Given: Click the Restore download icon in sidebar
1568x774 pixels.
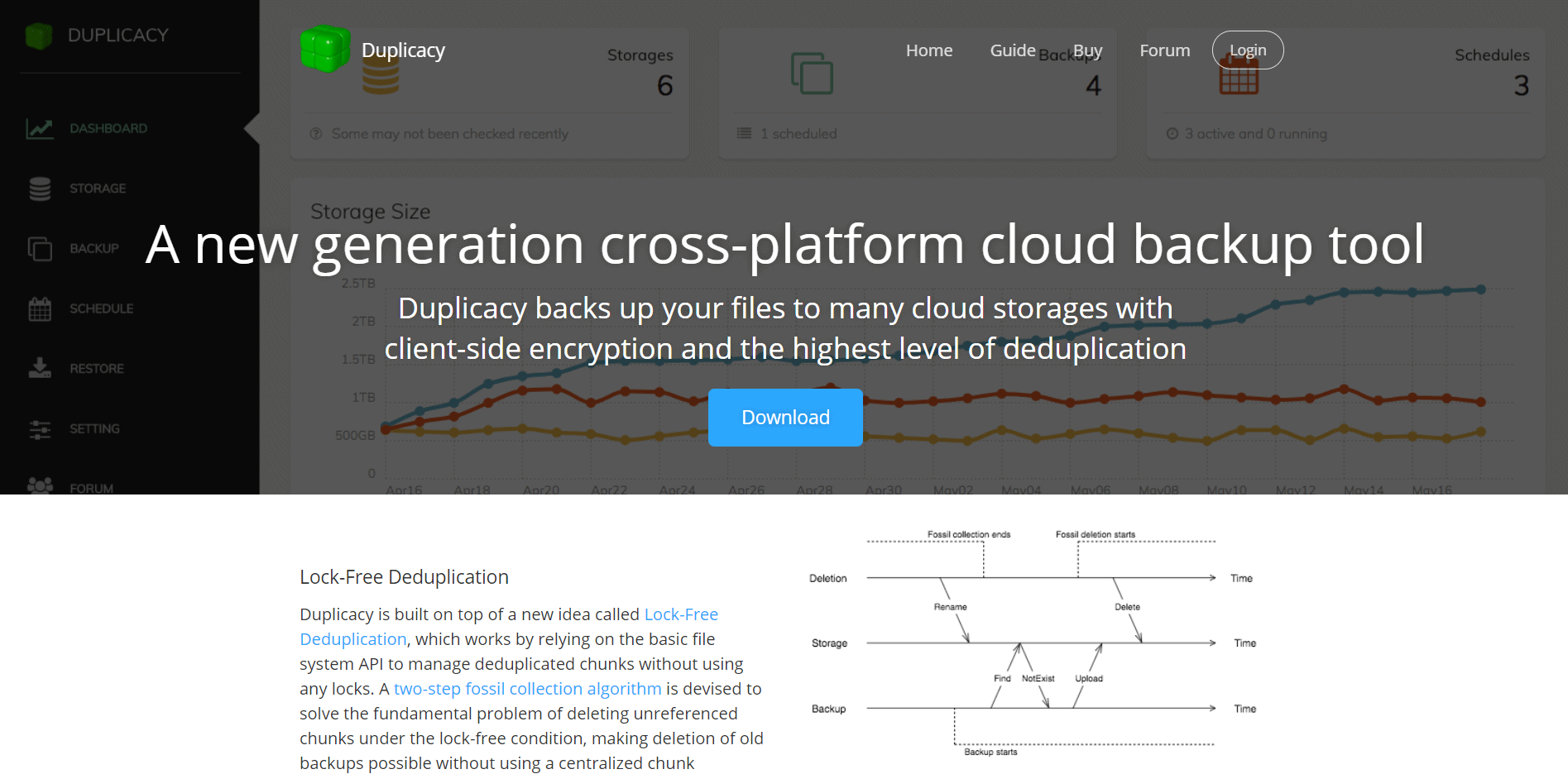Looking at the screenshot, I should [x=40, y=368].
